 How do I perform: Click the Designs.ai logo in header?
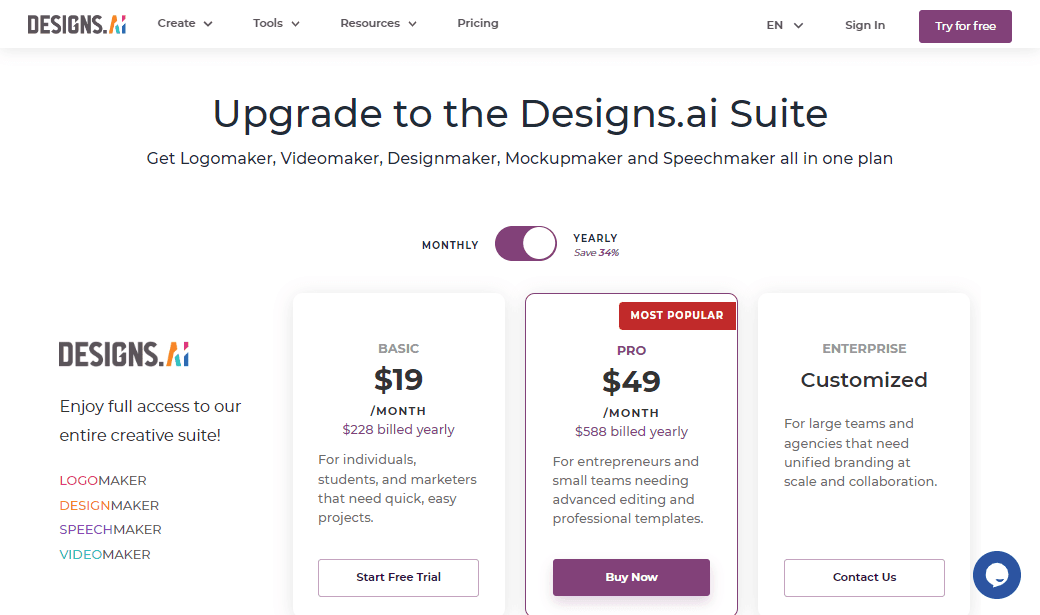click(77, 25)
